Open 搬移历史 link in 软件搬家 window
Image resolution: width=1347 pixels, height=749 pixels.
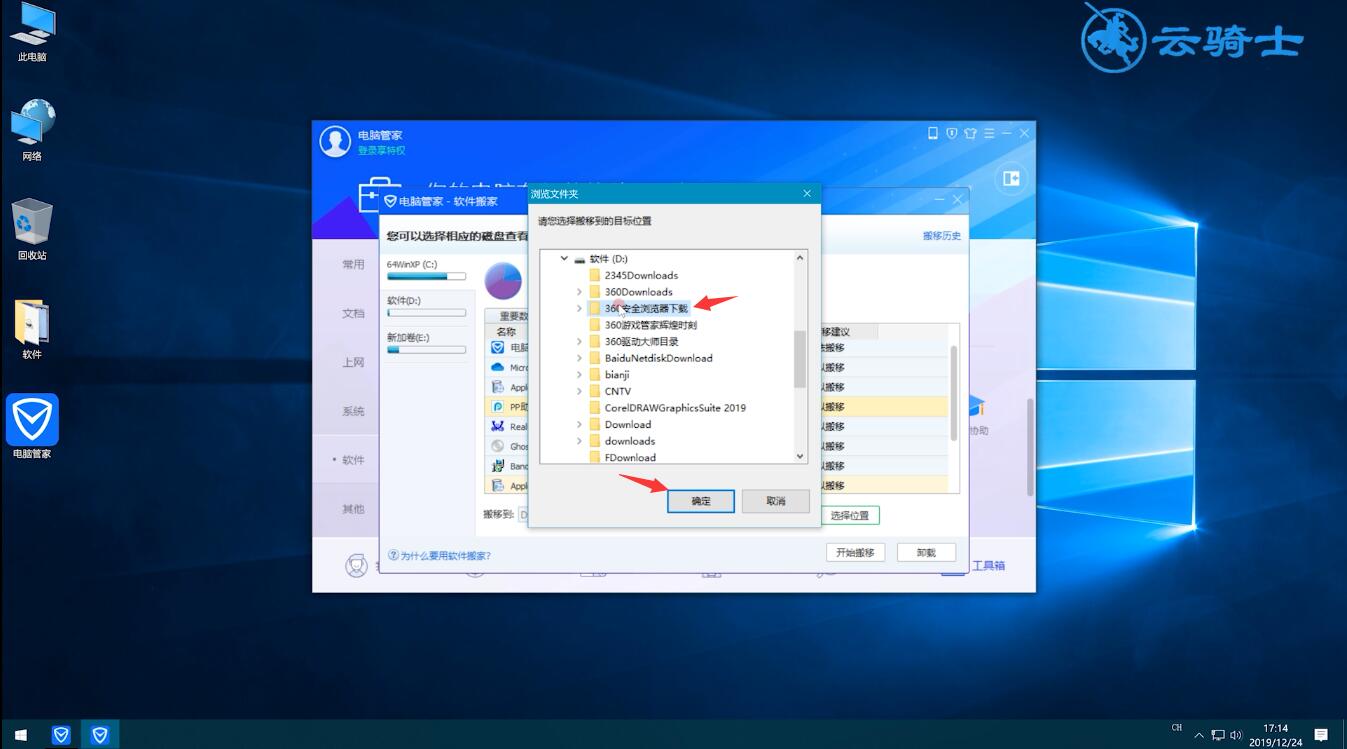(942, 236)
